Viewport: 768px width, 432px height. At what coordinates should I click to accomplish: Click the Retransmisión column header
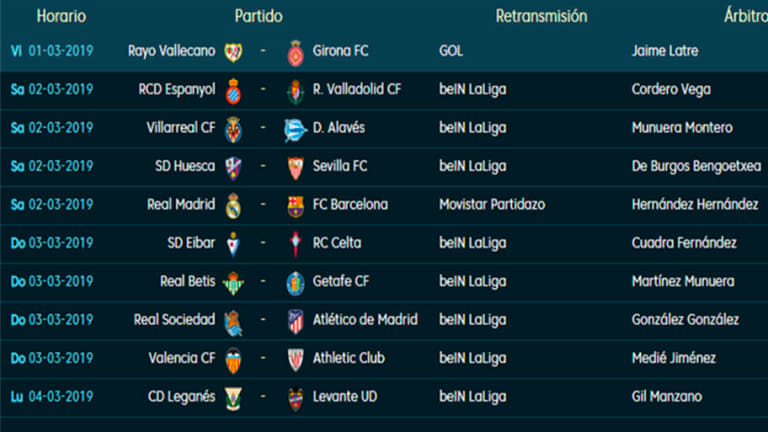(541, 17)
